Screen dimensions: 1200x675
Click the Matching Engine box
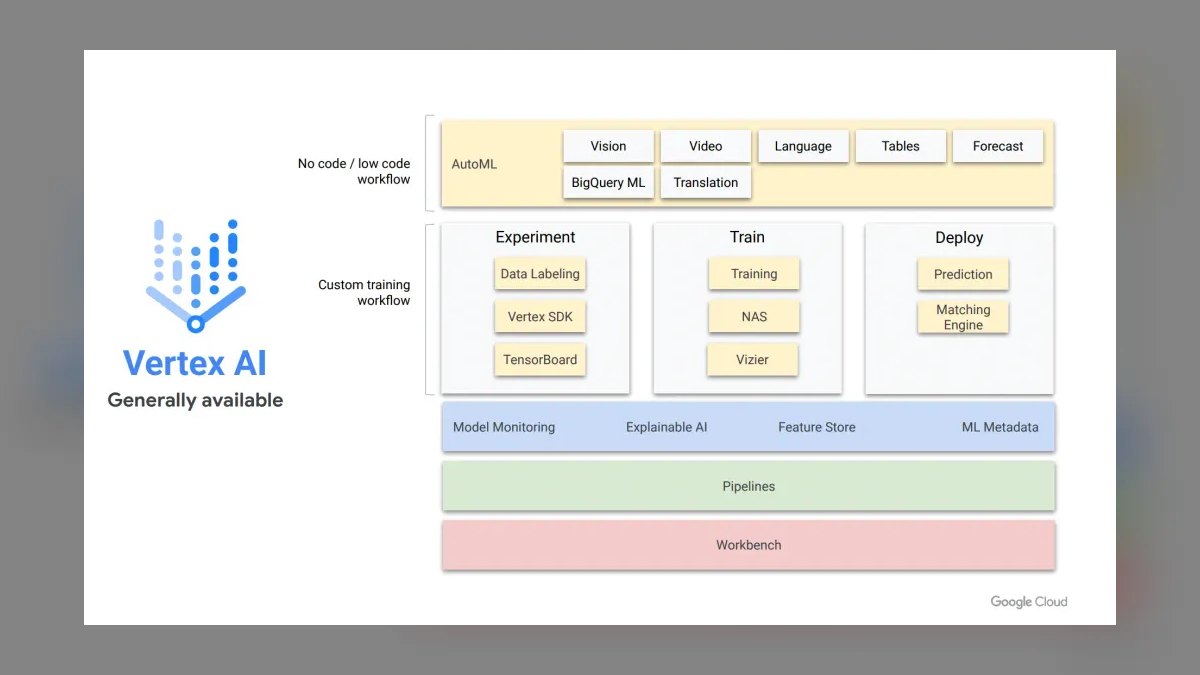point(963,317)
